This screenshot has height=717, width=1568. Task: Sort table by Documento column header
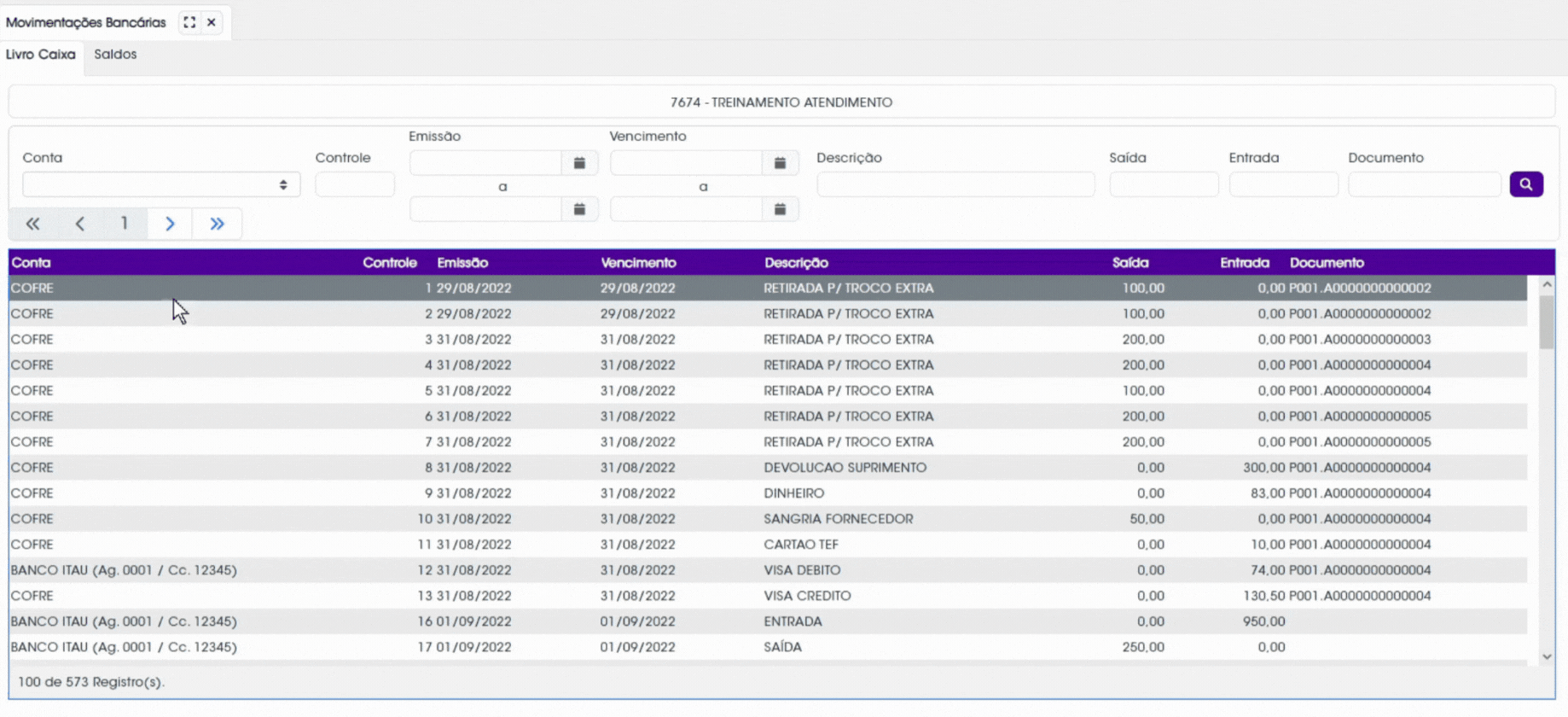click(1327, 263)
